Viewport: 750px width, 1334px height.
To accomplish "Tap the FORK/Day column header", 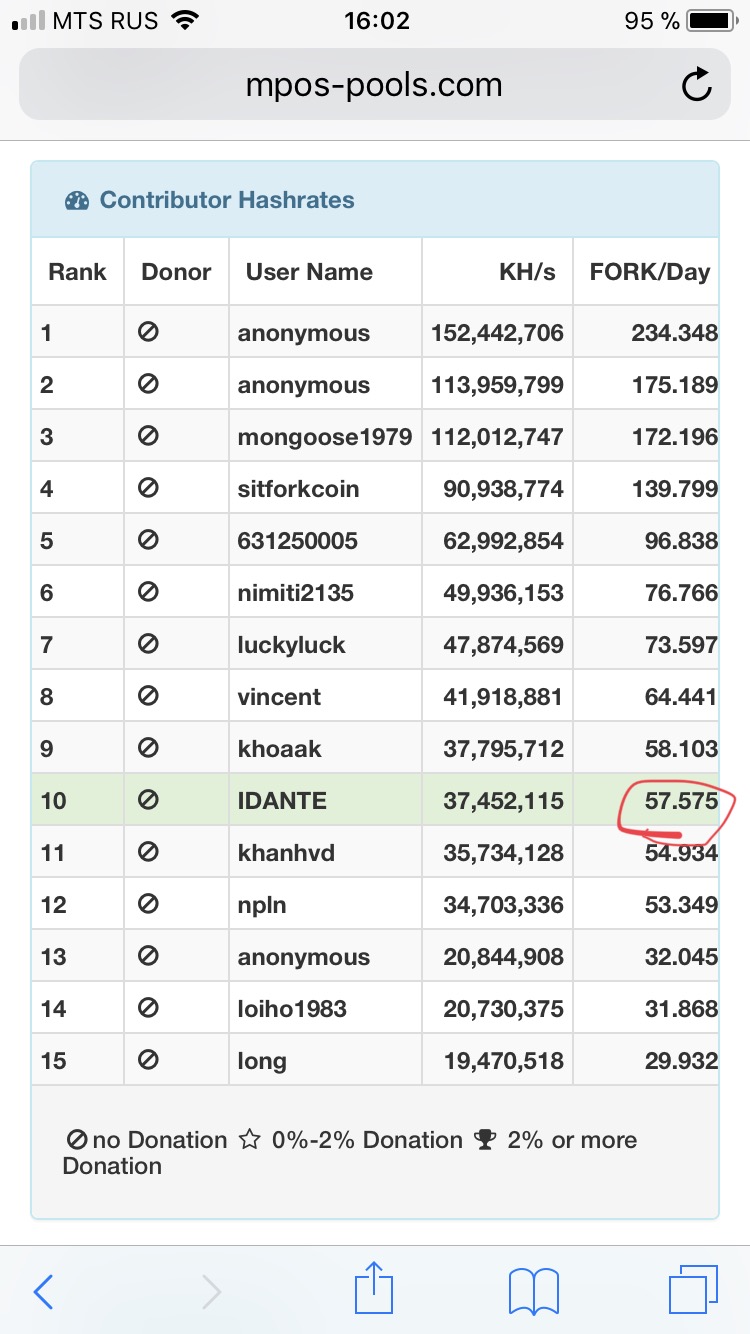I will pos(650,272).
